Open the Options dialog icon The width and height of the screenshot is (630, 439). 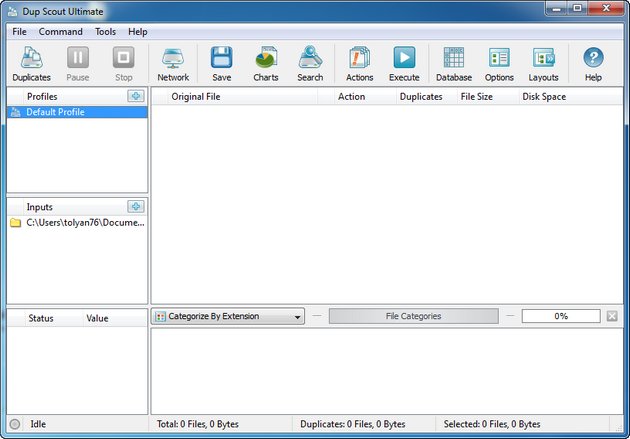tap(499, 63)
